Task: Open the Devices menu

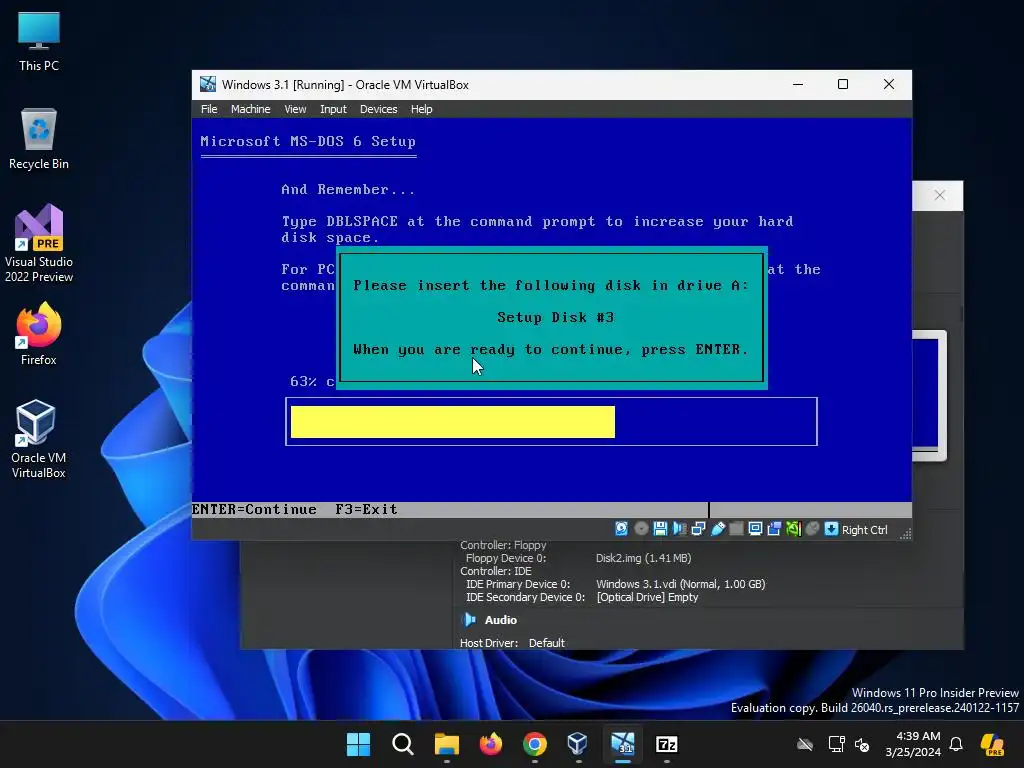Action: pyautogui.click(x=378, y=109)
